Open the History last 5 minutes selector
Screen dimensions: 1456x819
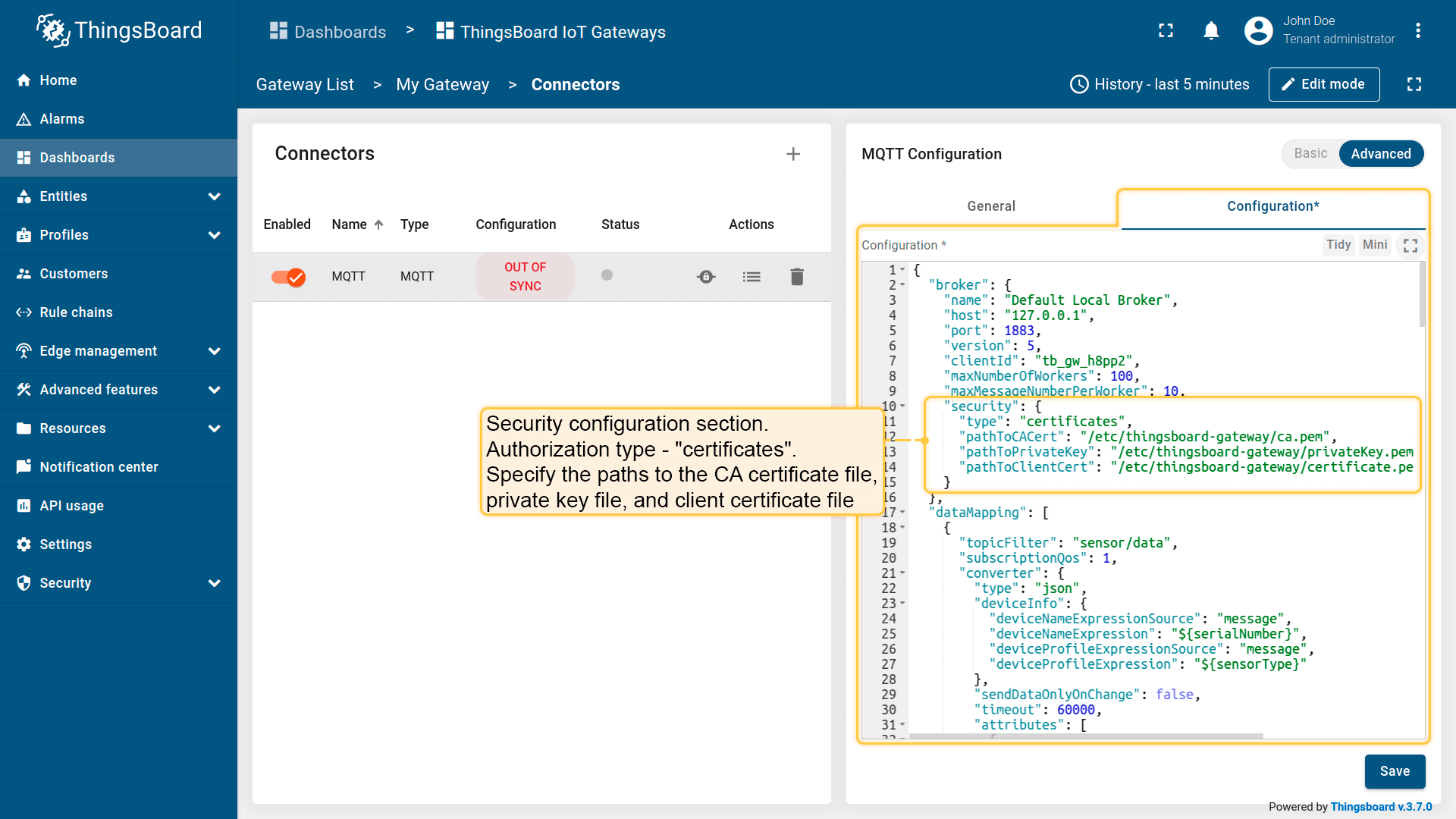1159,84
